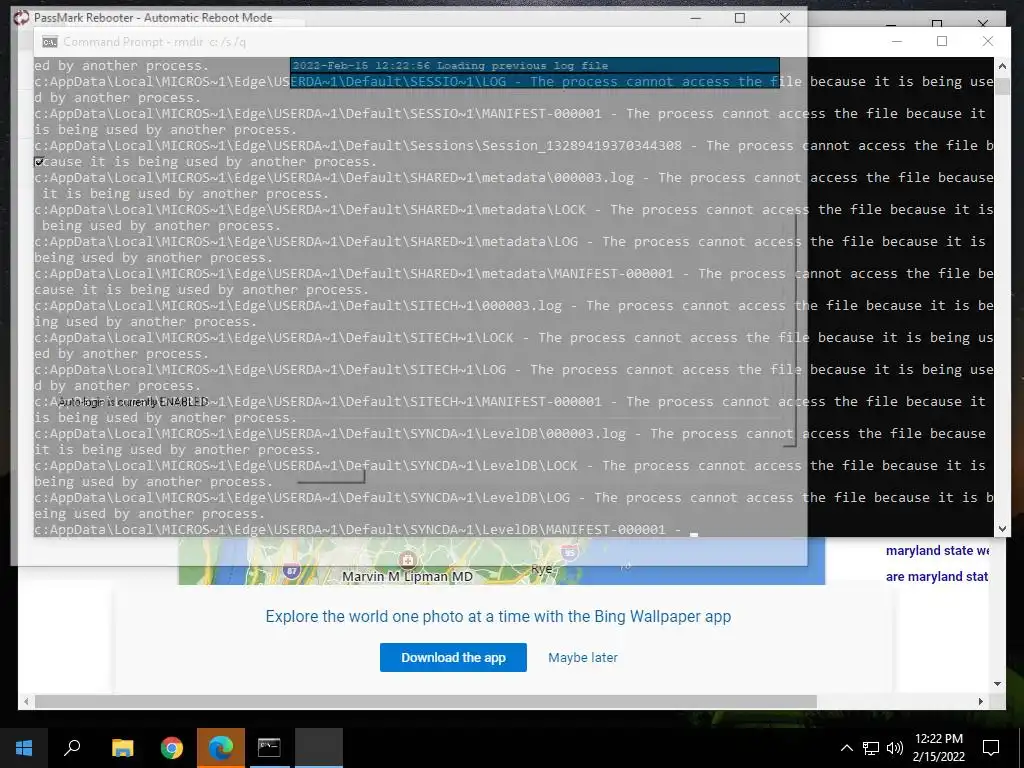Open the volume tray icon
Screen dimensions: 1024x768
[895, 748]
